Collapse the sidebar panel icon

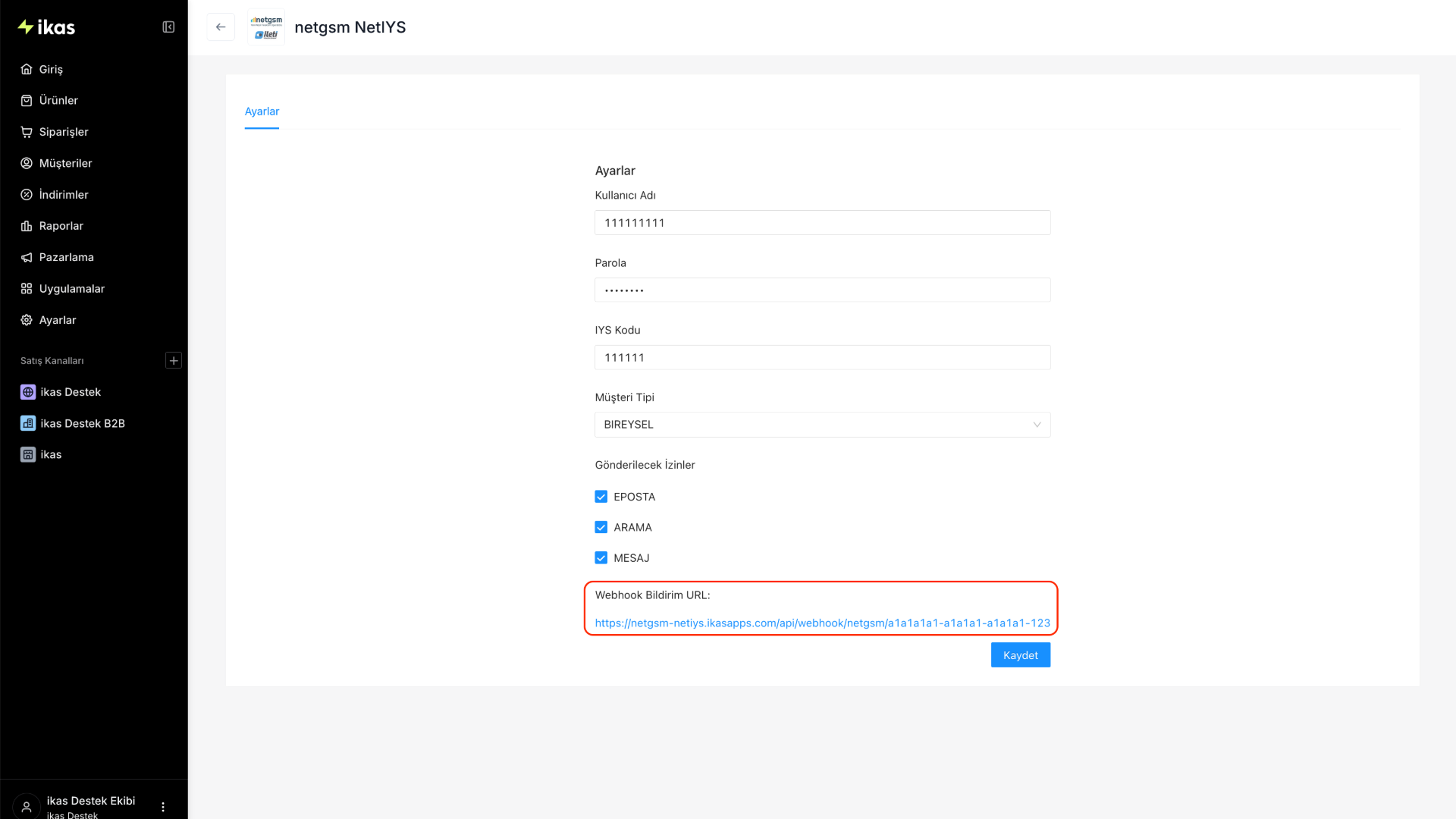pyautogui.click(x=168, y=27)
